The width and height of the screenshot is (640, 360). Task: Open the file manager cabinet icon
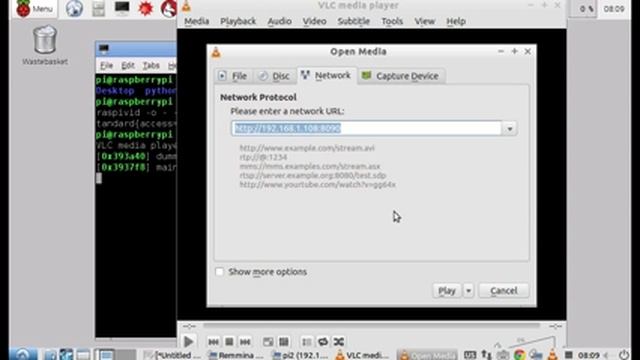coord(98,9)
